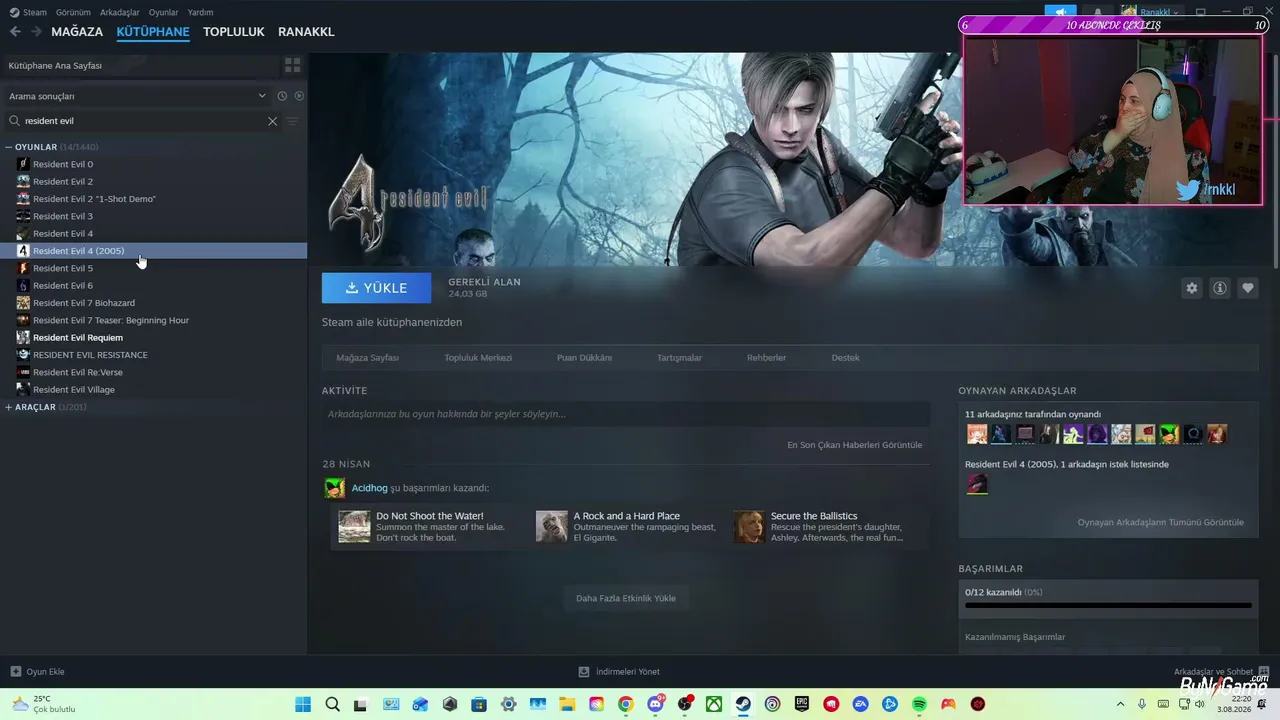Screen dimensions: 1280x720
Task: Expand the ARAÇLAR category
Action: (x=9, y=407)
